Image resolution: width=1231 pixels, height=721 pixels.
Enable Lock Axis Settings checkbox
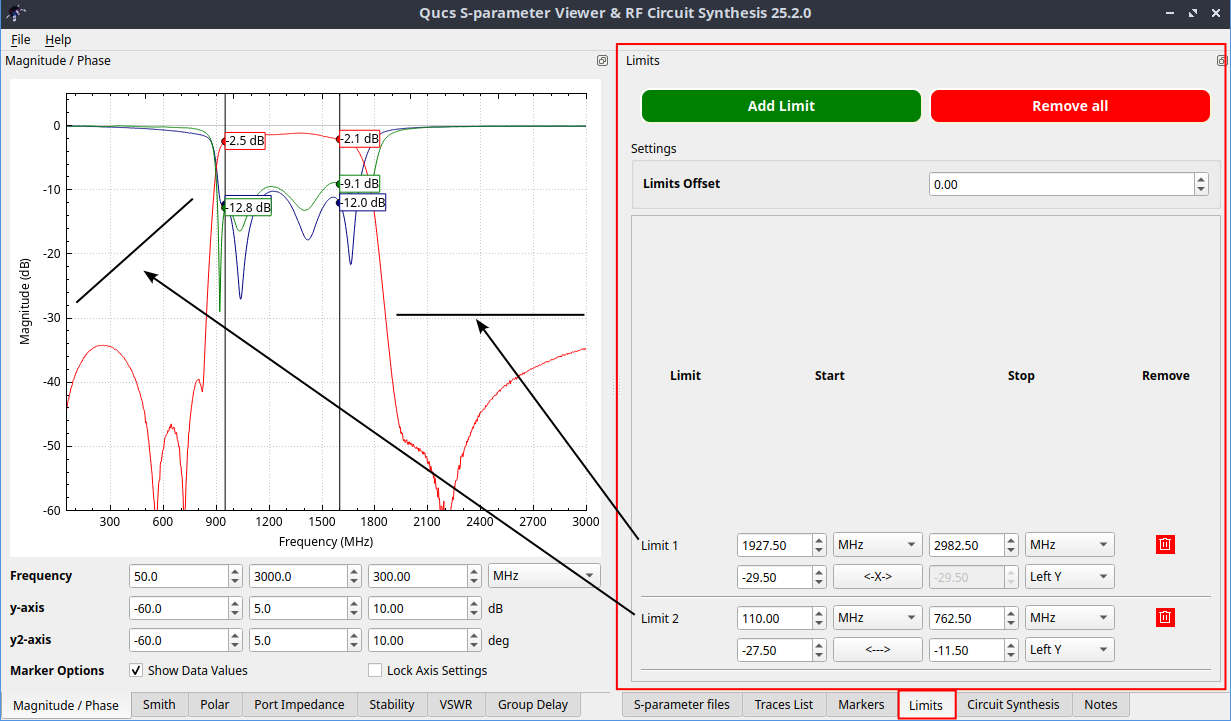pyautogui.click(x=376, y=670)
